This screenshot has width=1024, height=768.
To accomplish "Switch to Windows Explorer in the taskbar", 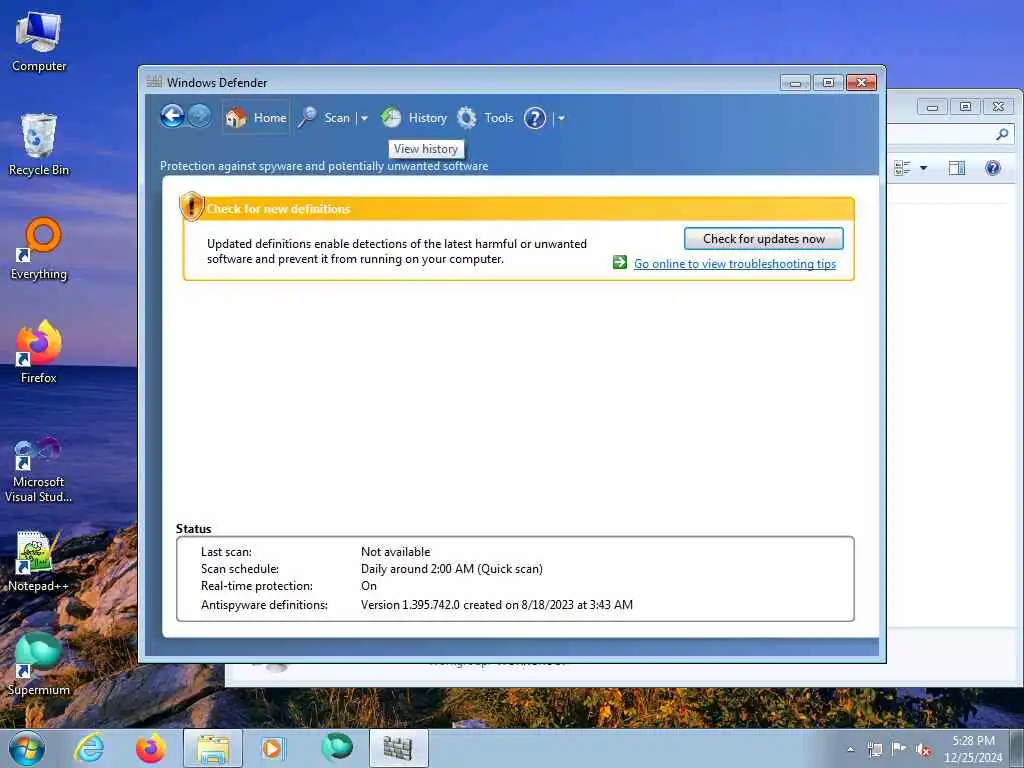I will [213, 748].
